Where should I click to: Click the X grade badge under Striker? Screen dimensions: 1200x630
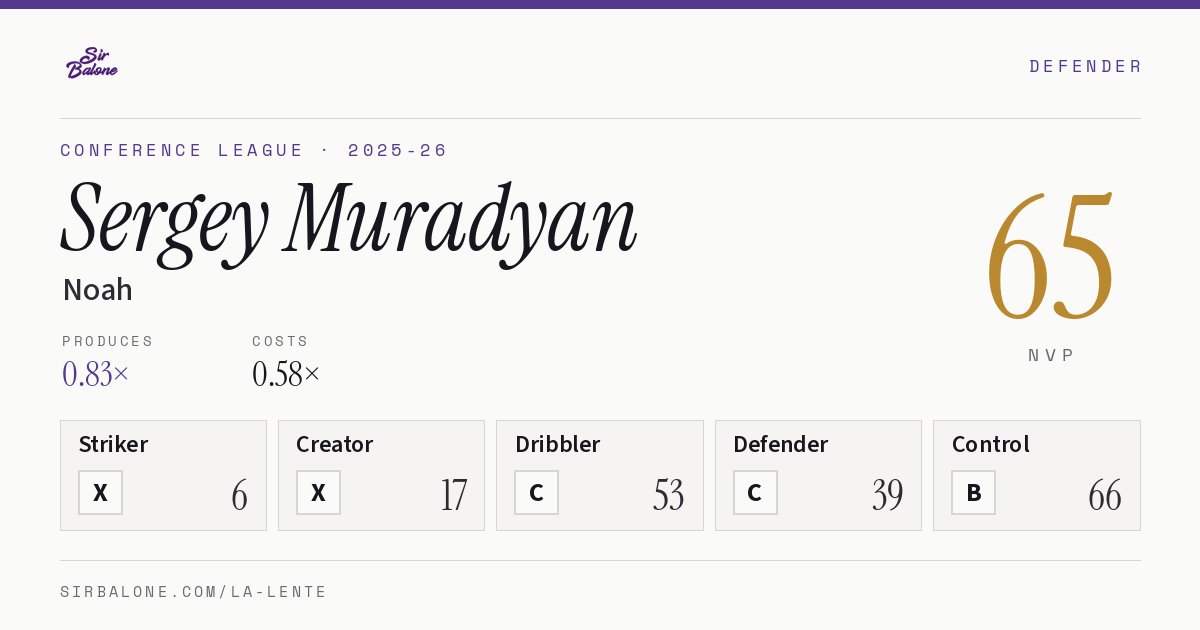pos(100,493)
